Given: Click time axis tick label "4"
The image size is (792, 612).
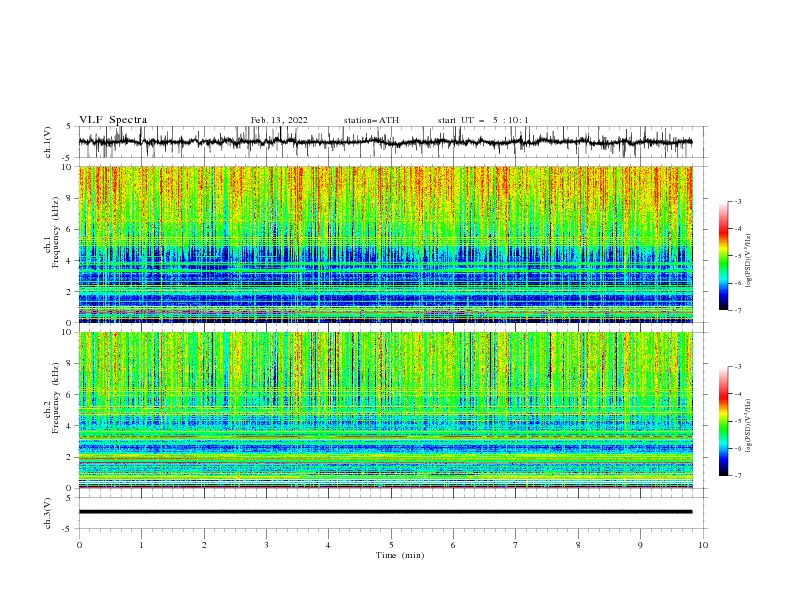Looking at the screenshot, I should click(x=328, y=545).
